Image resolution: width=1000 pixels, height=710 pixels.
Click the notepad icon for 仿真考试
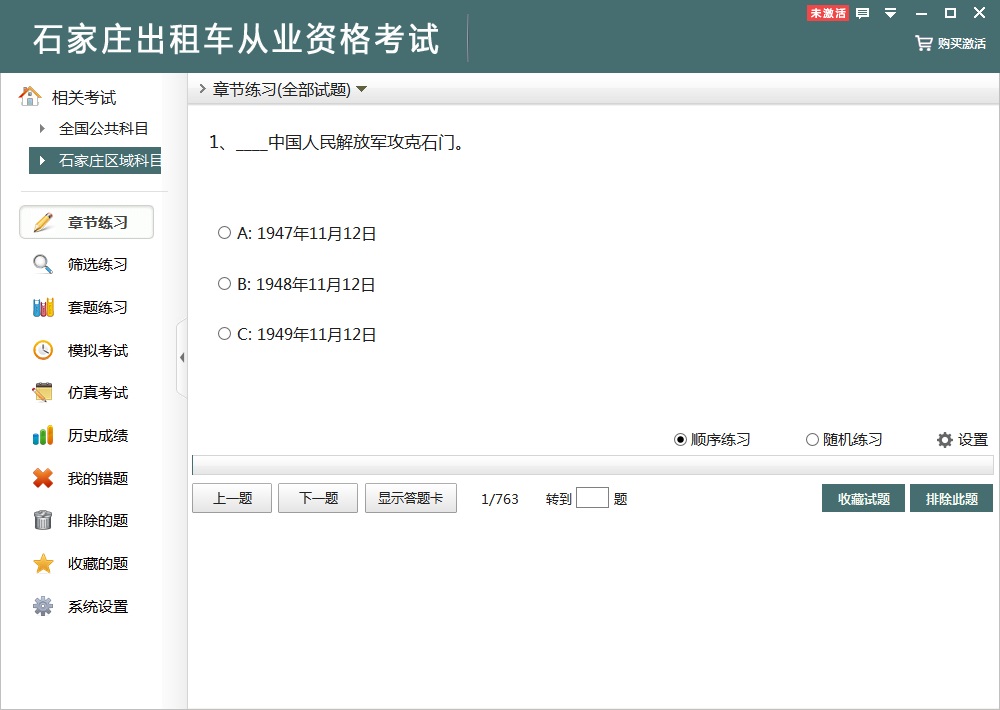click(43, 392)
